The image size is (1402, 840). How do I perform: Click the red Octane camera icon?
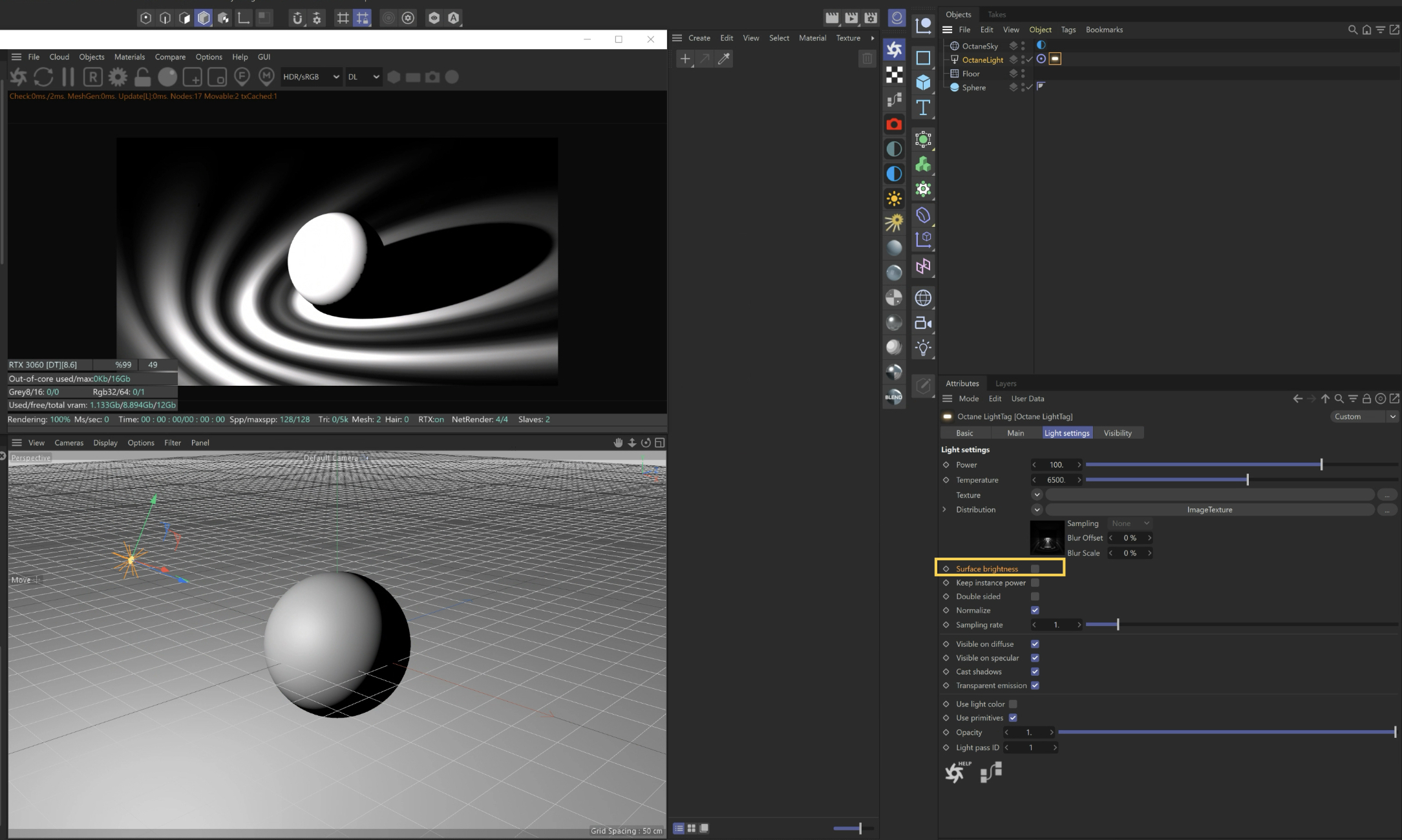click(x=894, y=124)
